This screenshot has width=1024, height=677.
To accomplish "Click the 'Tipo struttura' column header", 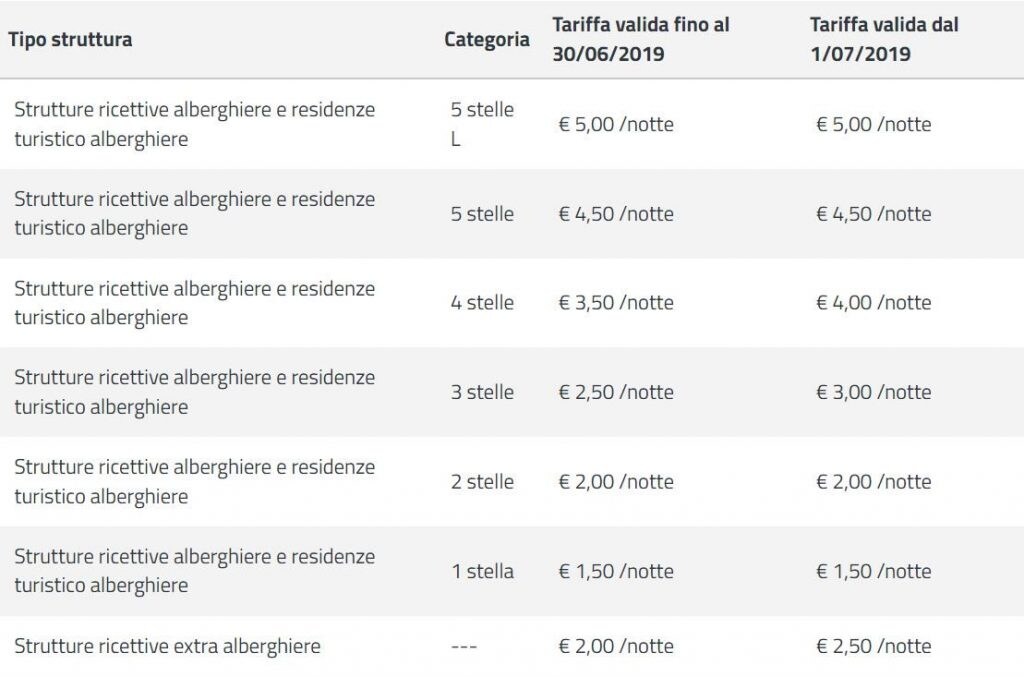I will [70, 40].
